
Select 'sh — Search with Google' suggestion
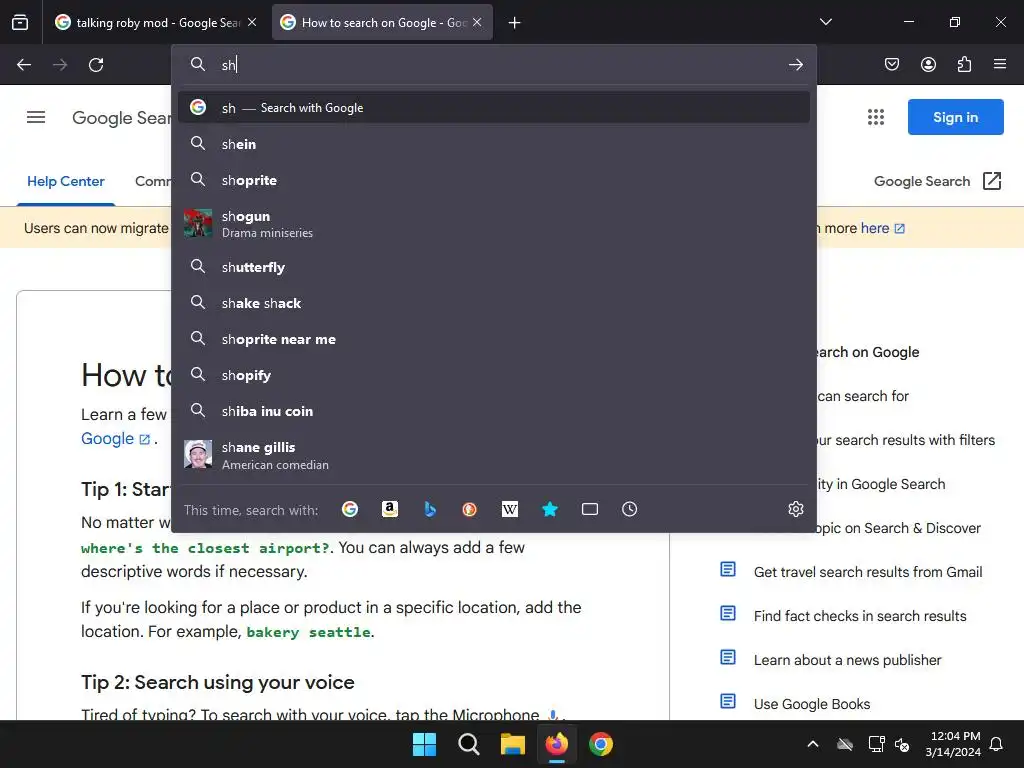494,108
